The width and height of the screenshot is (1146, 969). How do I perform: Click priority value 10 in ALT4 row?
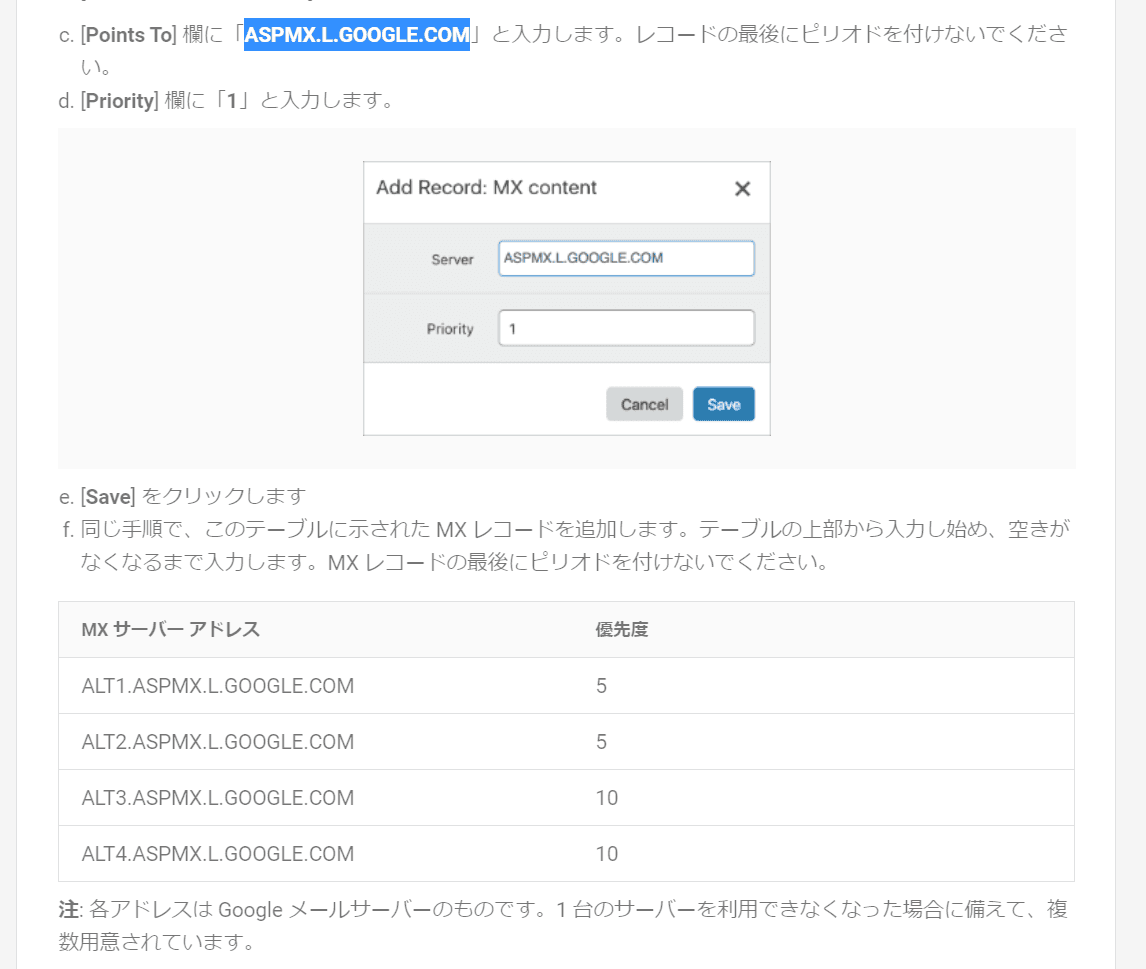point(606,854)
